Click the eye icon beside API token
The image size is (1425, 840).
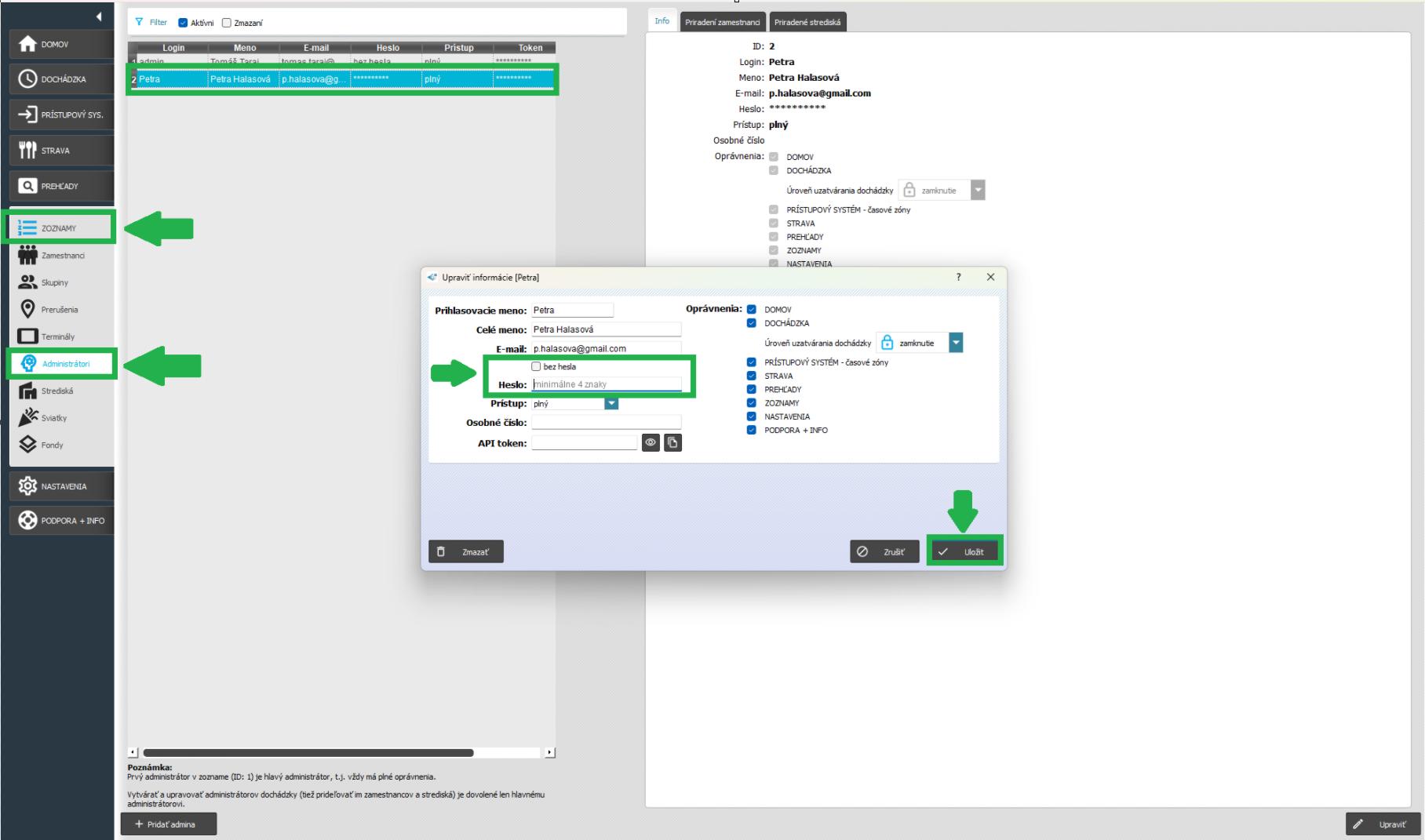tap(651, 443)
